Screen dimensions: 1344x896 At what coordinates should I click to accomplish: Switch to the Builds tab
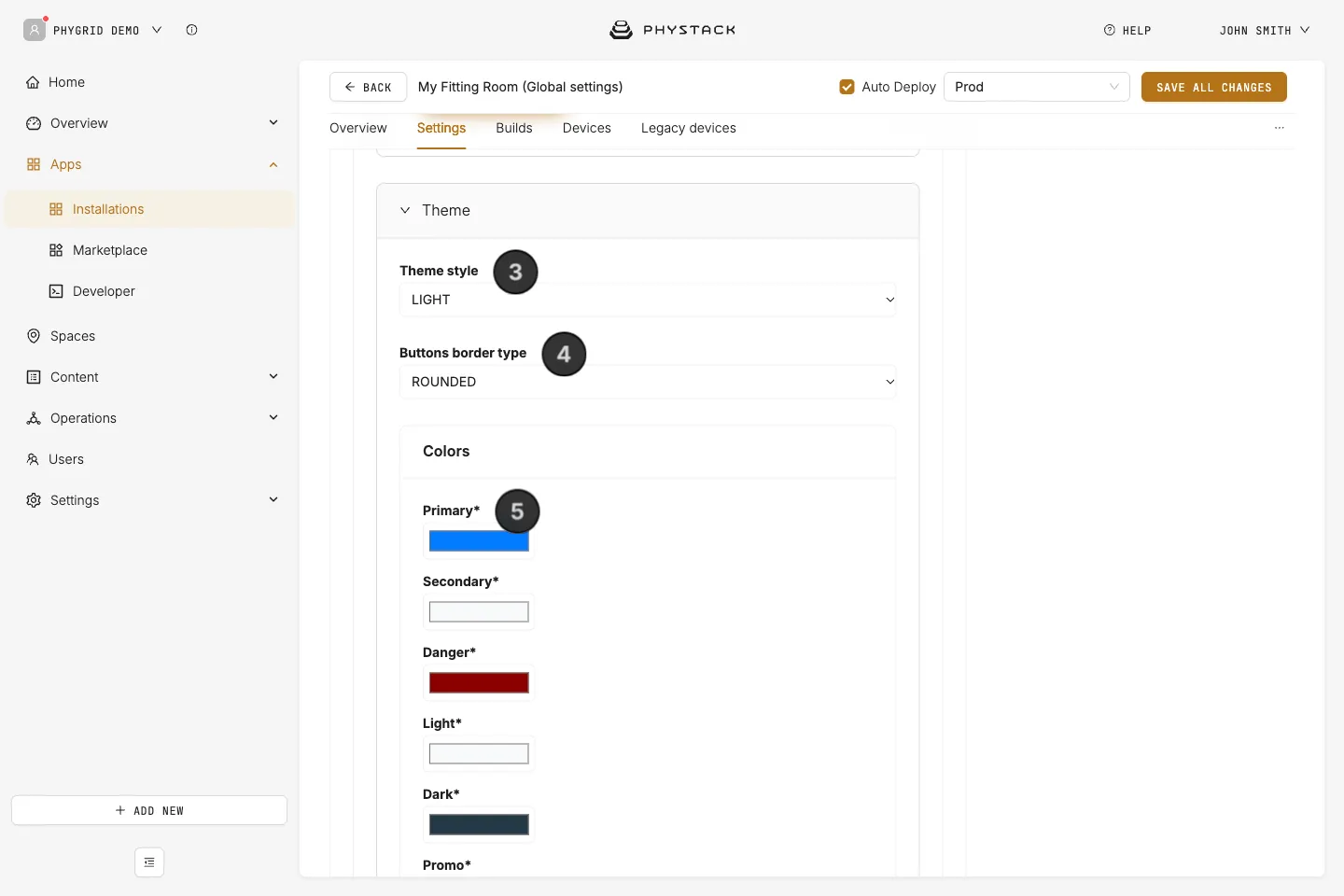click(514, 128)
